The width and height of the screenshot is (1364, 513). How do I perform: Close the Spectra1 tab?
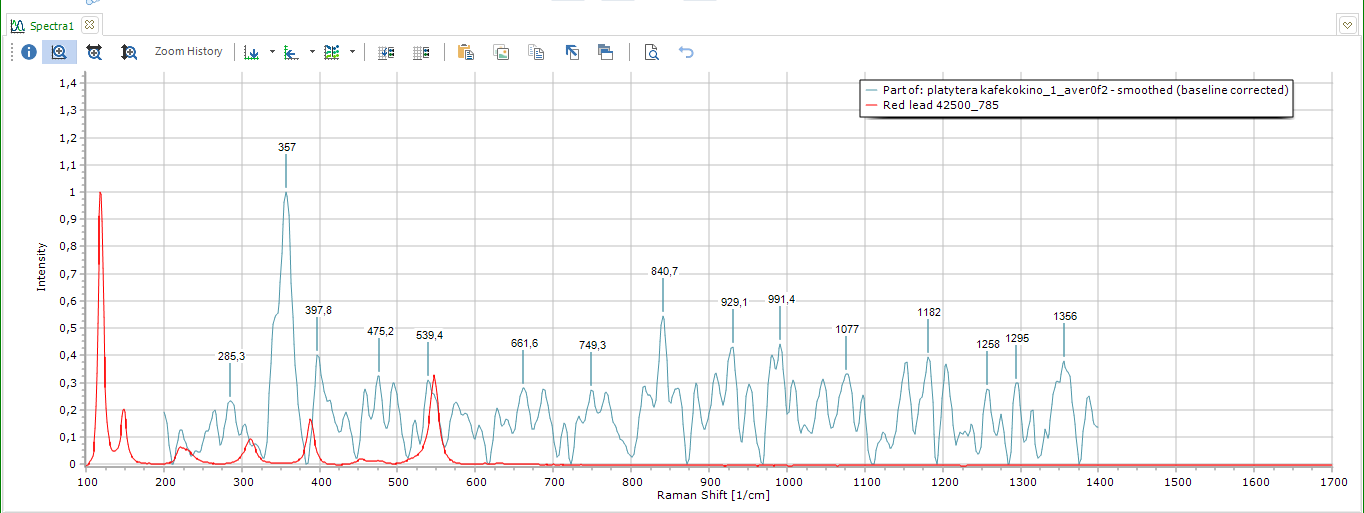click(x=89, y=23)
